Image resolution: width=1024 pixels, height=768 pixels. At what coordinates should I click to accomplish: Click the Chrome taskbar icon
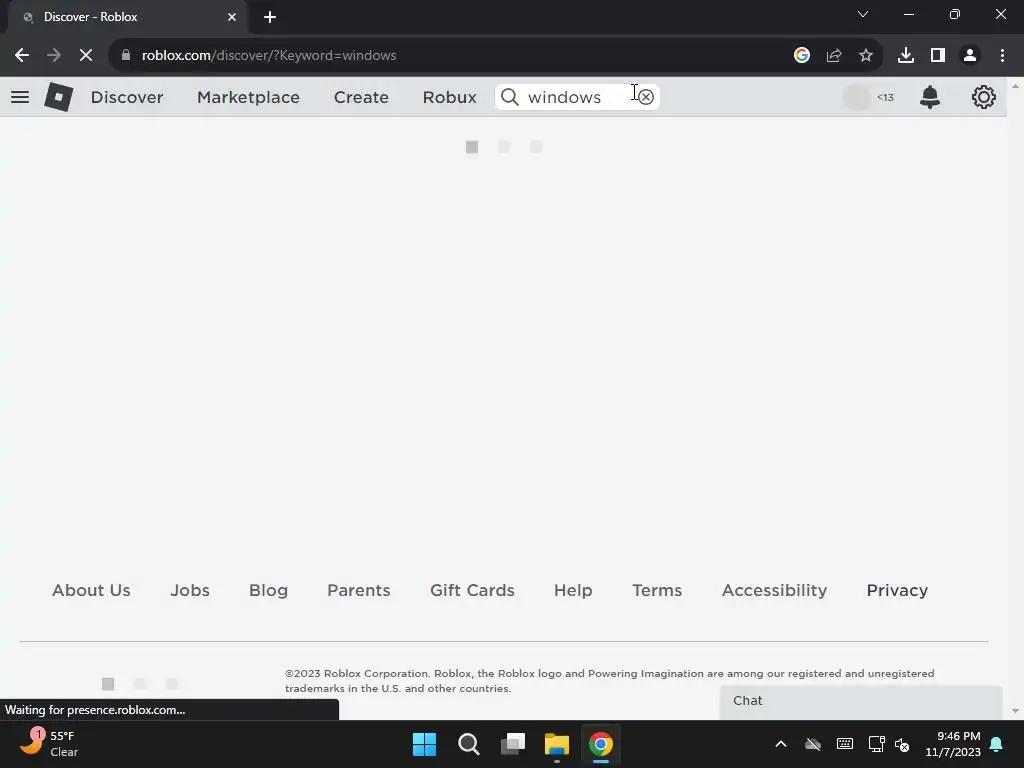[601, 744]
